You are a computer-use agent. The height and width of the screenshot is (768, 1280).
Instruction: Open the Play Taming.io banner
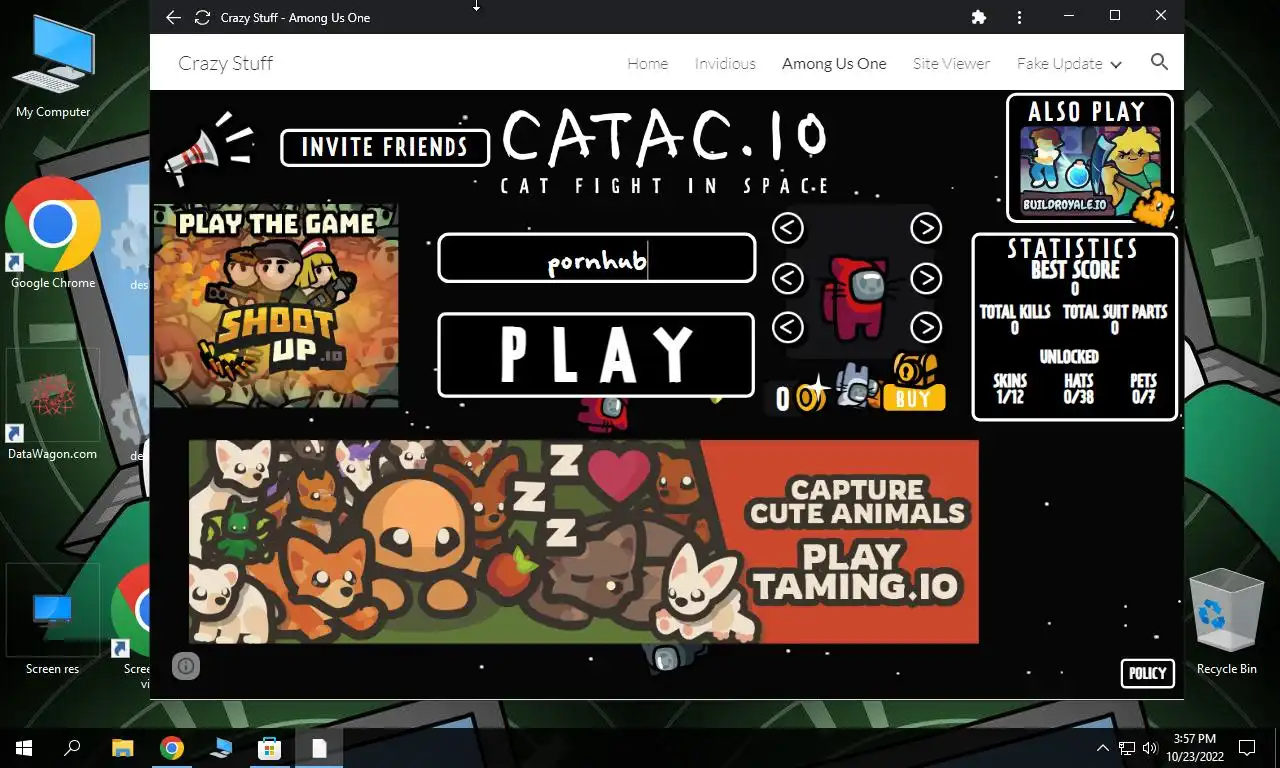click(x=584, y=541)
